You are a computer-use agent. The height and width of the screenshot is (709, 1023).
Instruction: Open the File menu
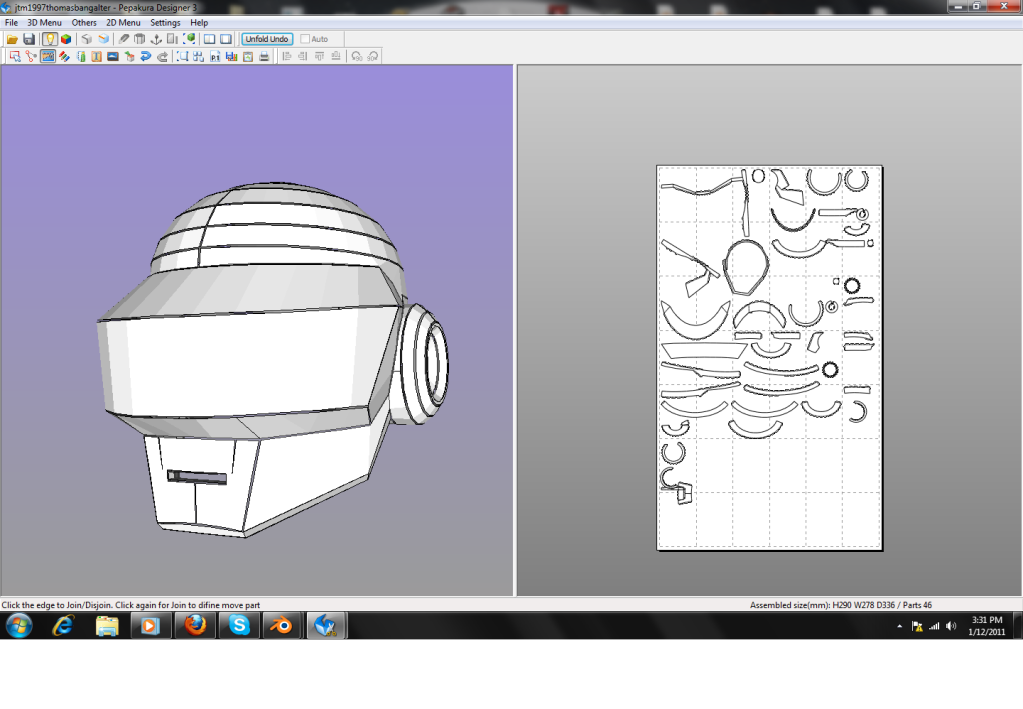[x=12, y=22]
